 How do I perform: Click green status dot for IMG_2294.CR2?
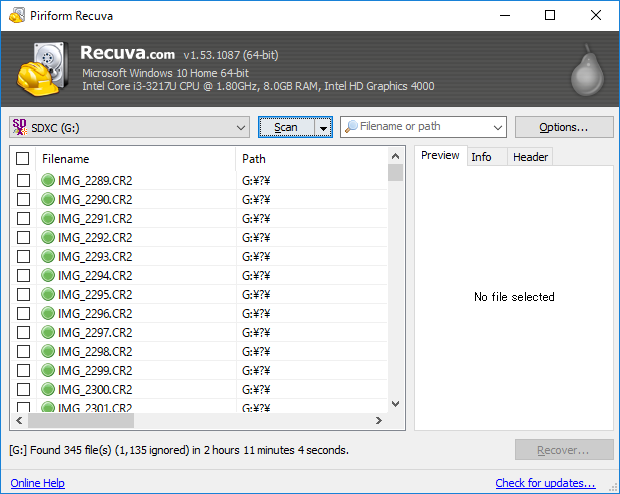(x=48, y=275)
